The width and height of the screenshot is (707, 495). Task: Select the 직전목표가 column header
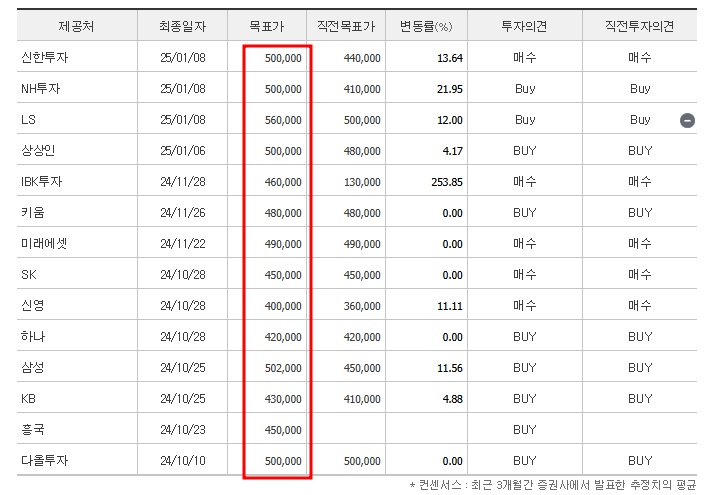(346, 26)
